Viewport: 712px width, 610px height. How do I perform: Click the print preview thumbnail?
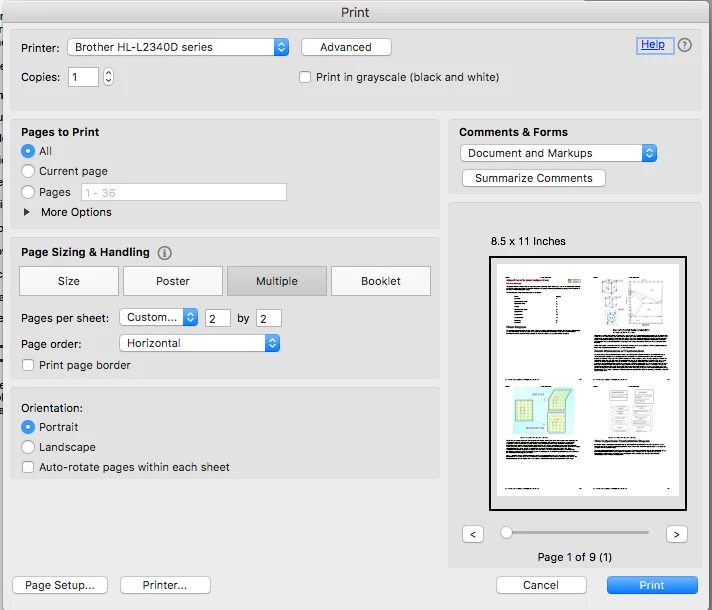coord(588,383)
